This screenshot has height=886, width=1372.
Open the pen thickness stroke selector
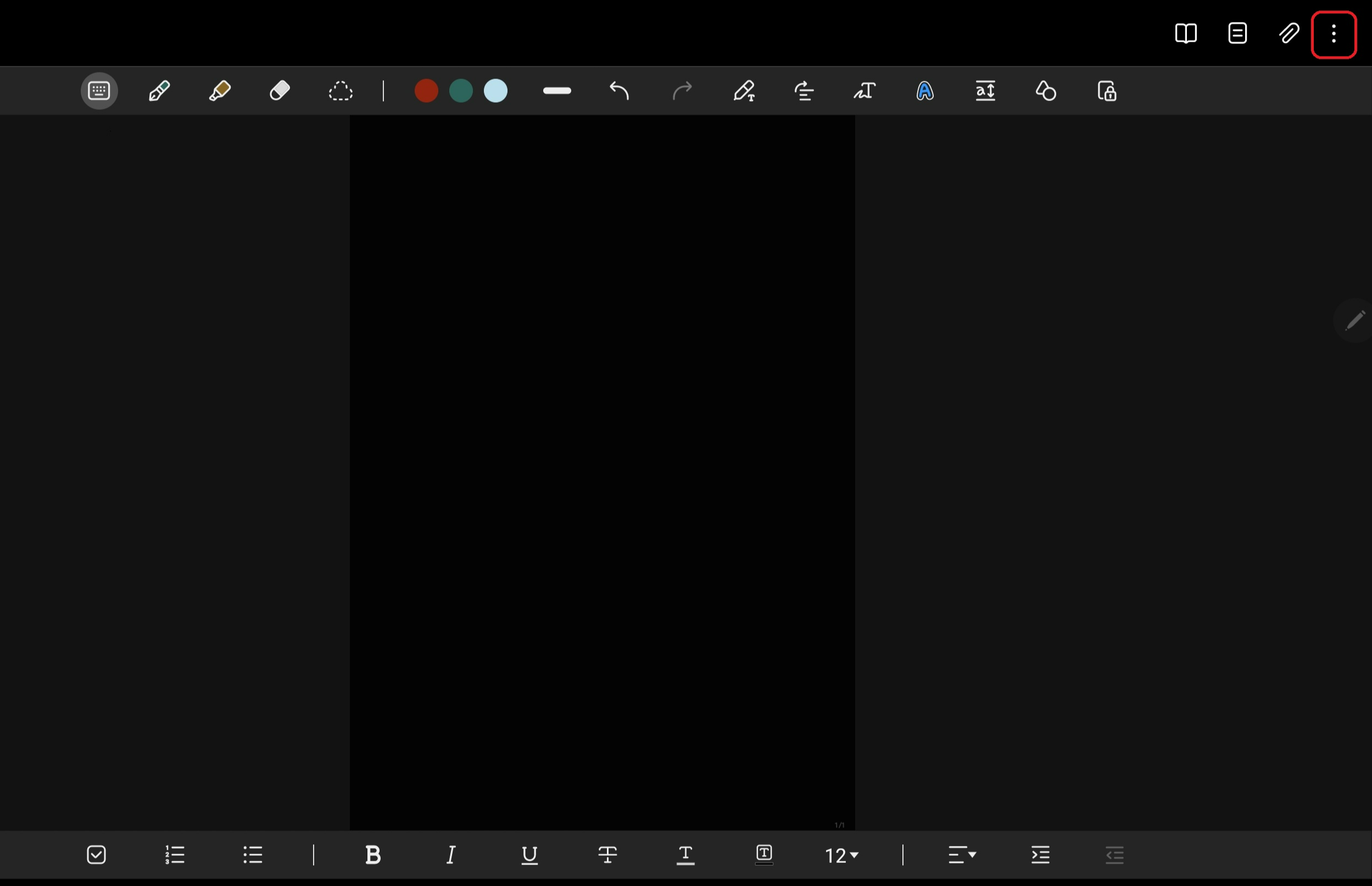click(556, 91)
